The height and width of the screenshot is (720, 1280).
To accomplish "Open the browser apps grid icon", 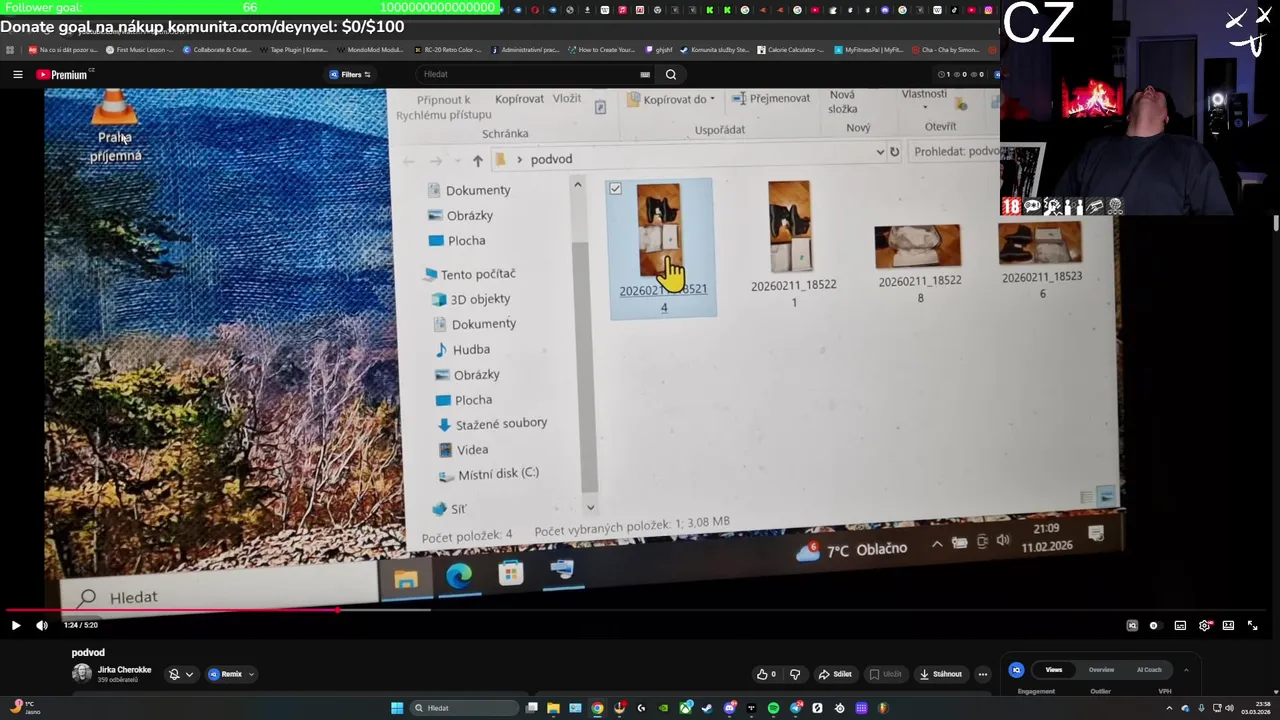I will click(x=10, y=49).
